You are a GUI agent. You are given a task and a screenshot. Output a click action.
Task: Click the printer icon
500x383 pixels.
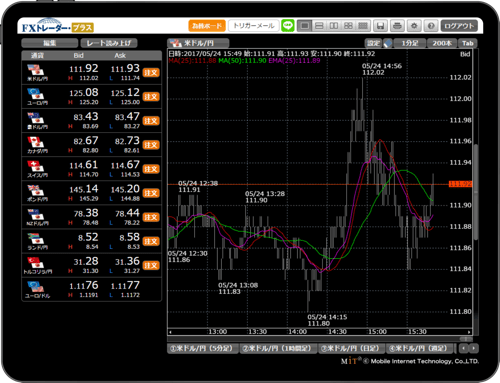pyautogui.click(x=397, y=26)
